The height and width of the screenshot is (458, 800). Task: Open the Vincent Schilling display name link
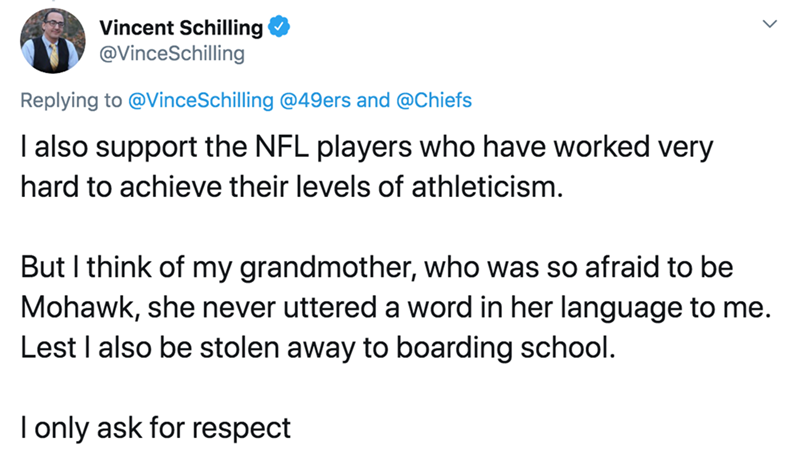pyautogui.click(x=184, y=29)
